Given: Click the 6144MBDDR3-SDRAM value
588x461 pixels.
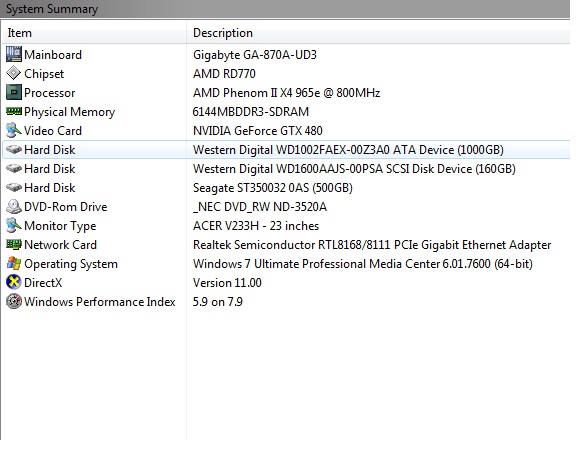Looking at the screenshot, I should pos(250,112).
